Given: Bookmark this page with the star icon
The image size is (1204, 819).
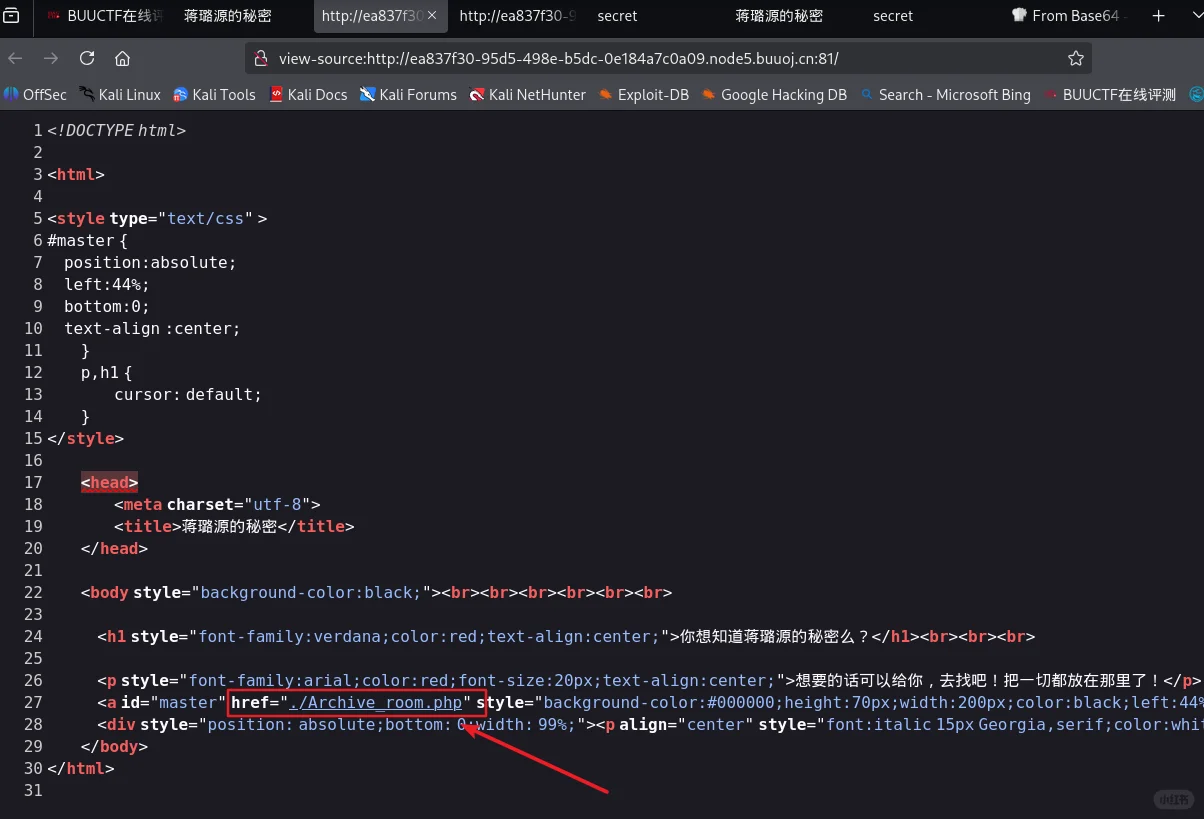Looking at the screenshot, I should click(1076, 58).
